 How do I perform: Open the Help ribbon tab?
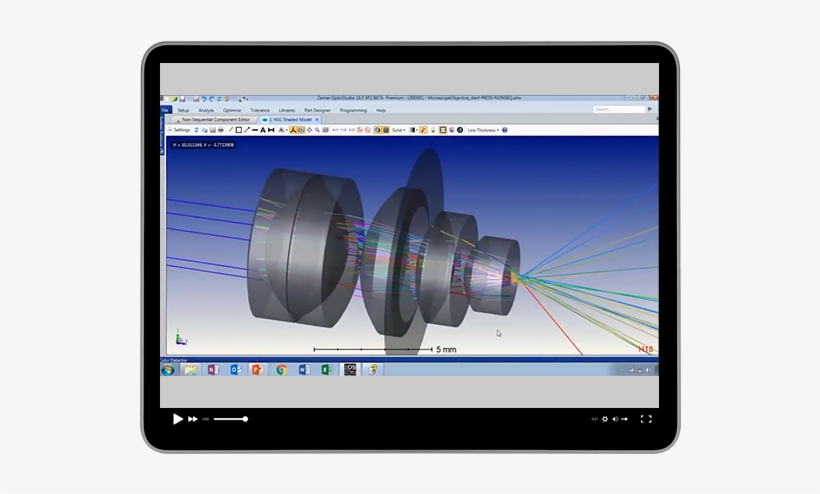point(381,110)
